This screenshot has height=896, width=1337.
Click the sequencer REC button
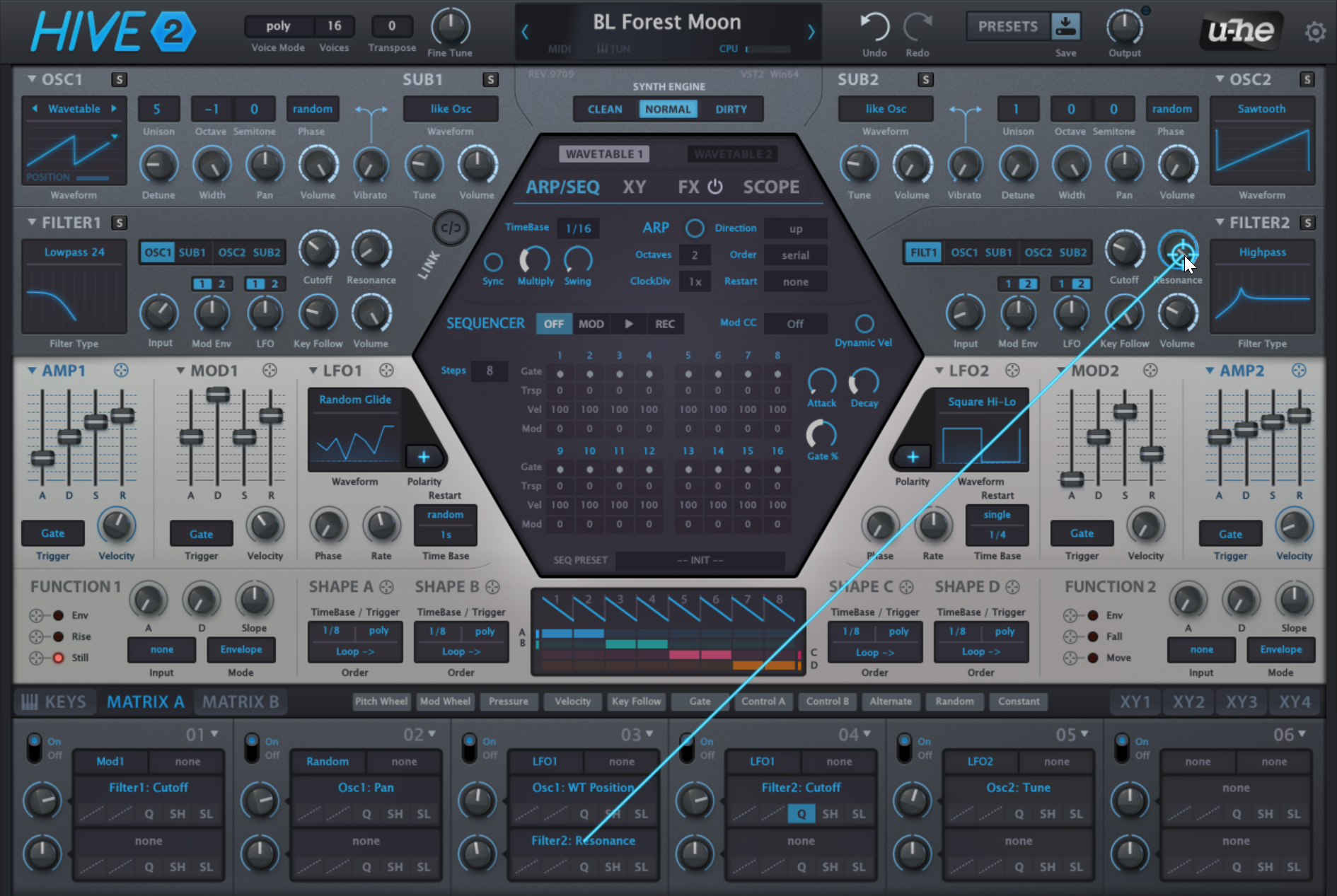coord(665,324)
